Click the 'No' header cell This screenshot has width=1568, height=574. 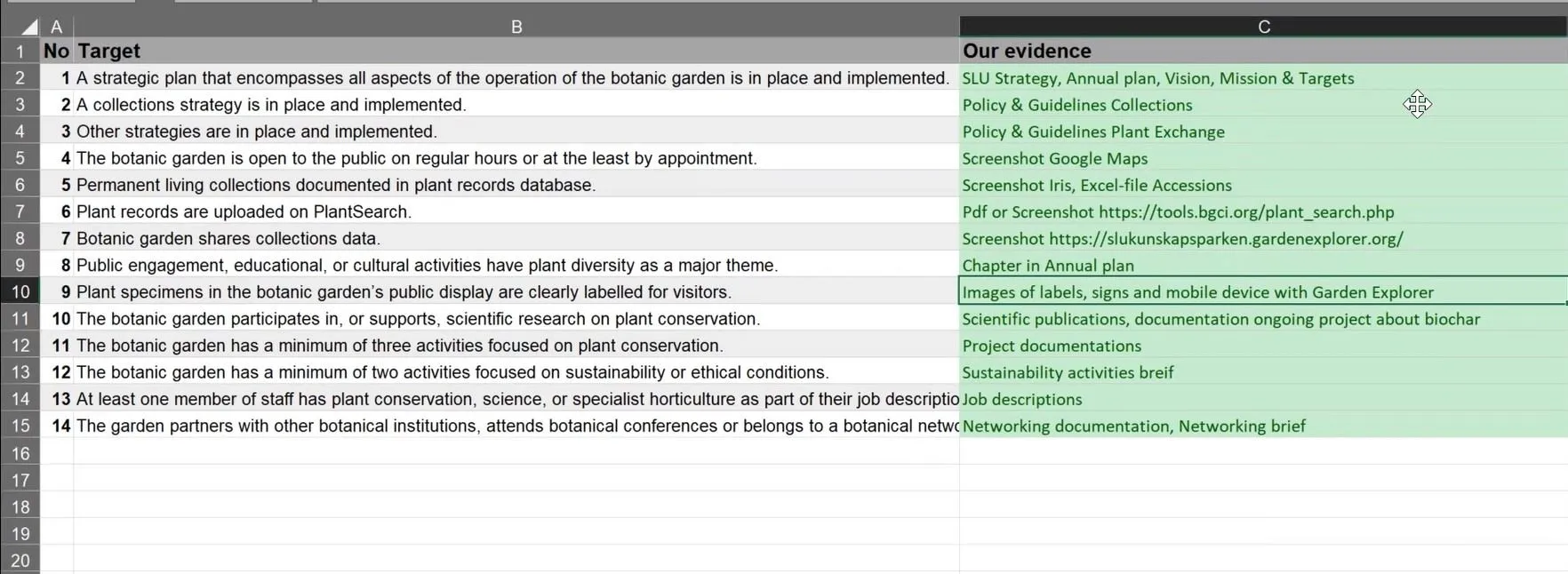(x=57, y=51)
